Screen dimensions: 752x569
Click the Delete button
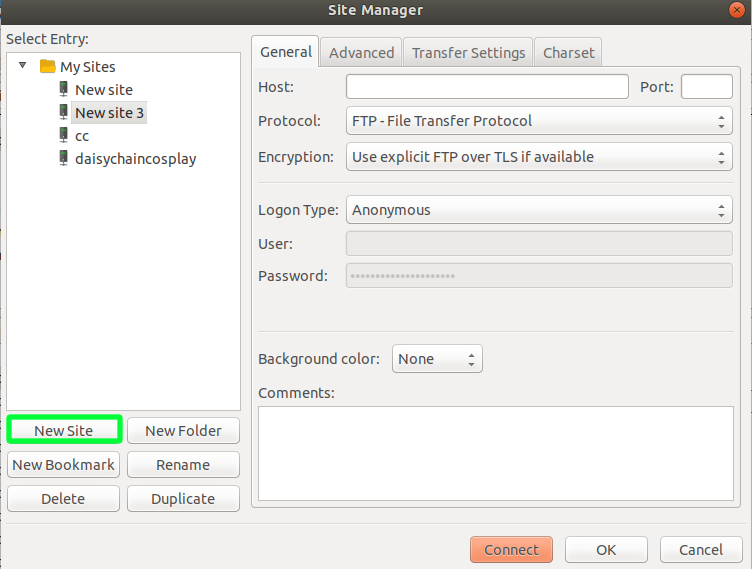(x=64, y=498)
